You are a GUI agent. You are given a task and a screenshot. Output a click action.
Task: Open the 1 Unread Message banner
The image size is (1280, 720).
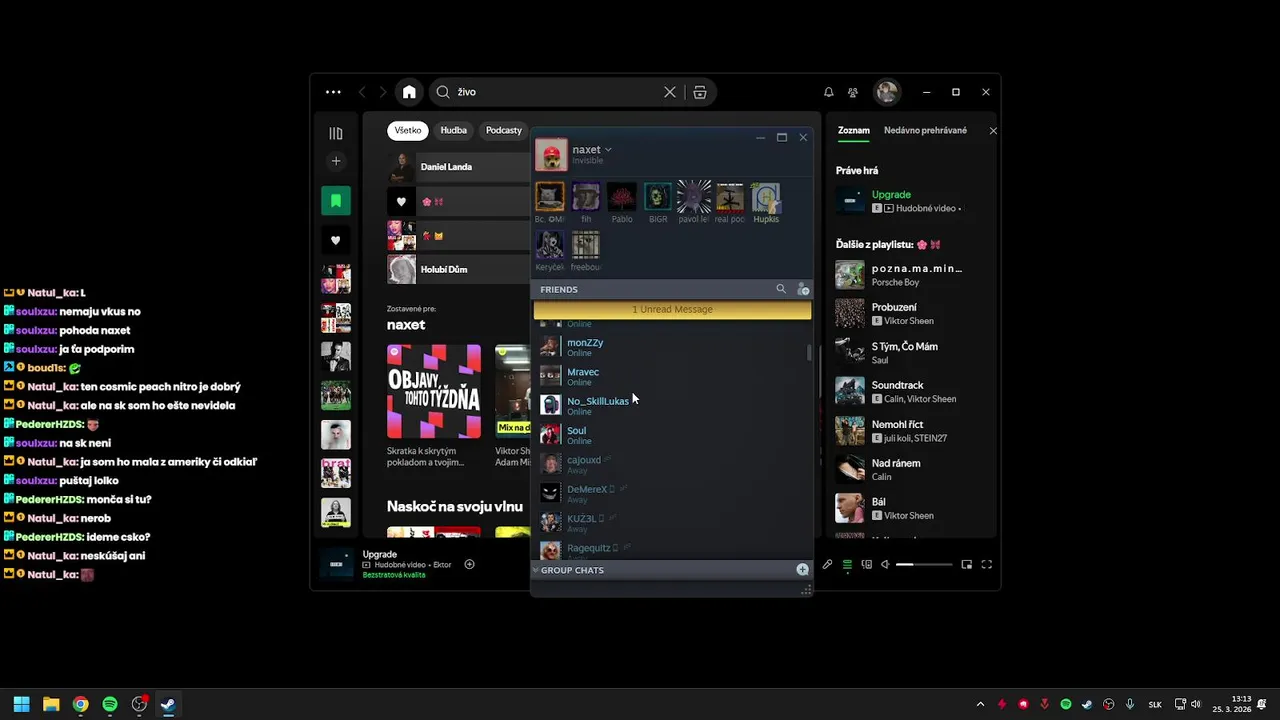point(672,310)
